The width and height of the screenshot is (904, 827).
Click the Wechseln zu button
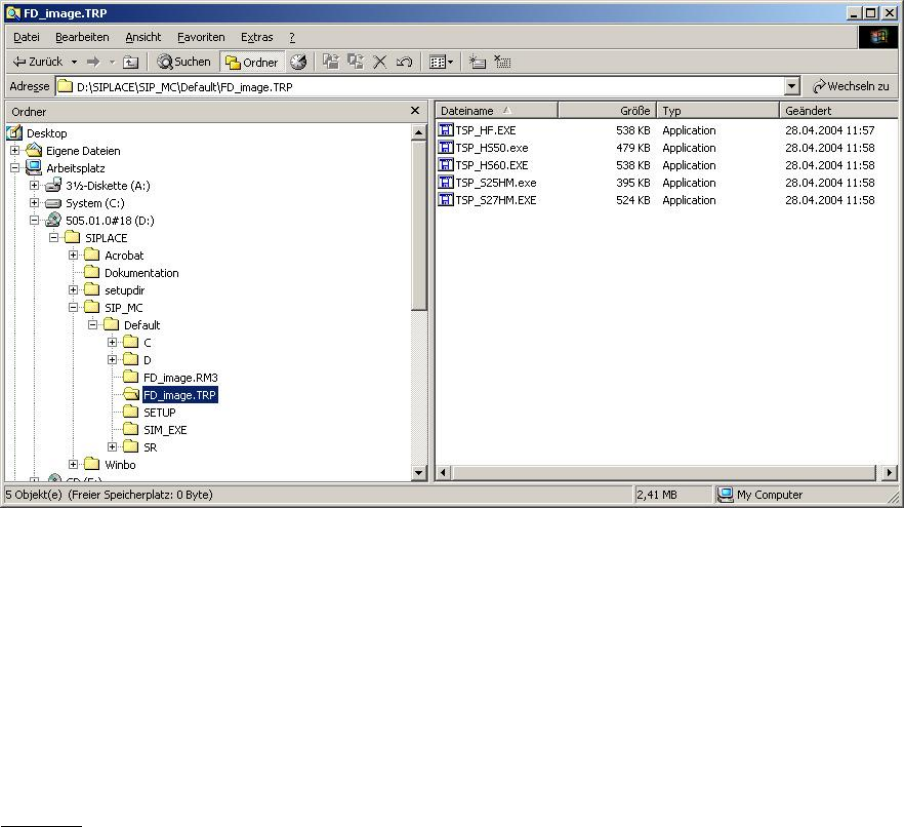[x=852, y=87]
